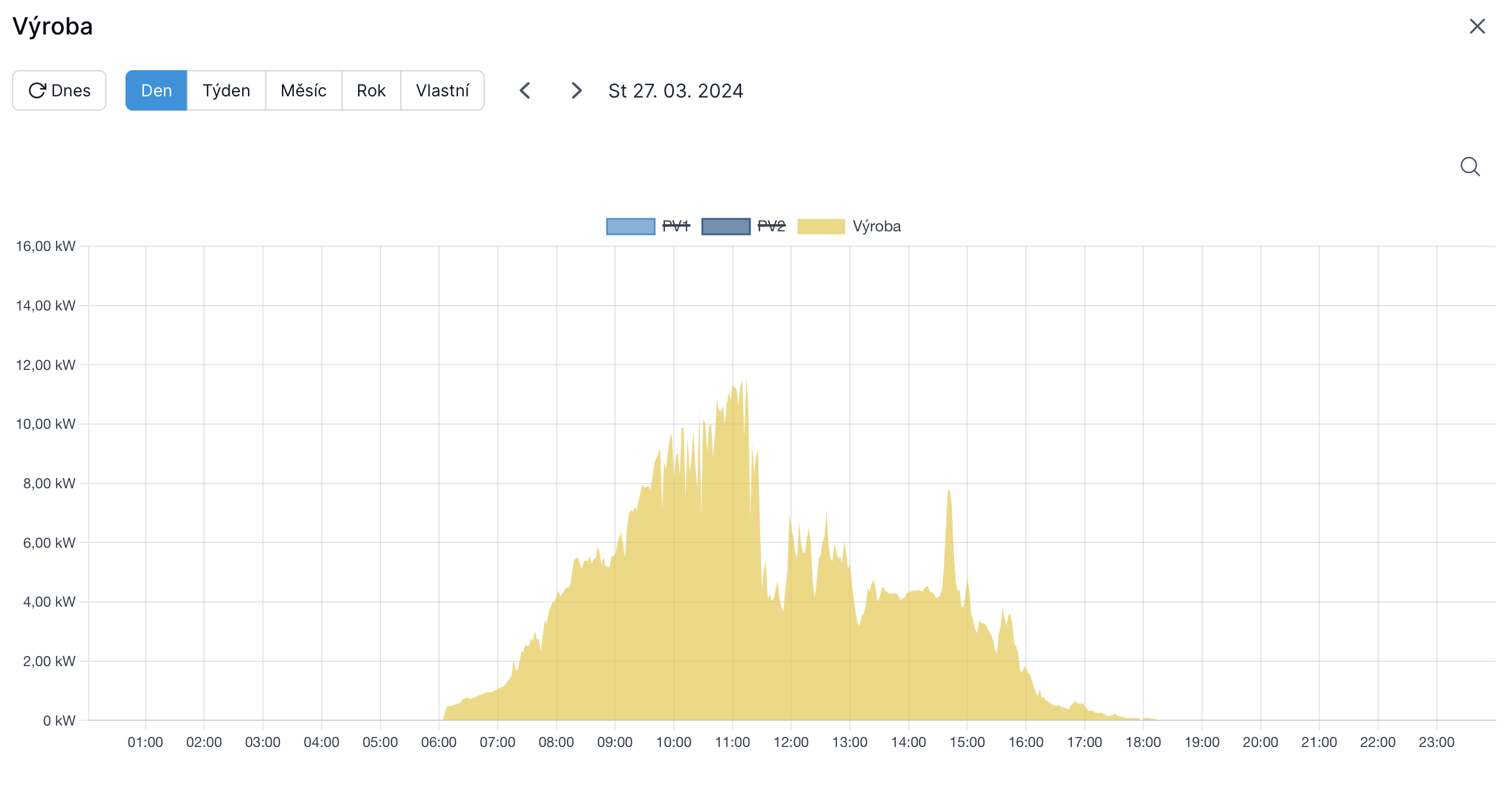Select the Den view tab
The width and height of the screenshot is (1512, 791).
tap(156, 90)
